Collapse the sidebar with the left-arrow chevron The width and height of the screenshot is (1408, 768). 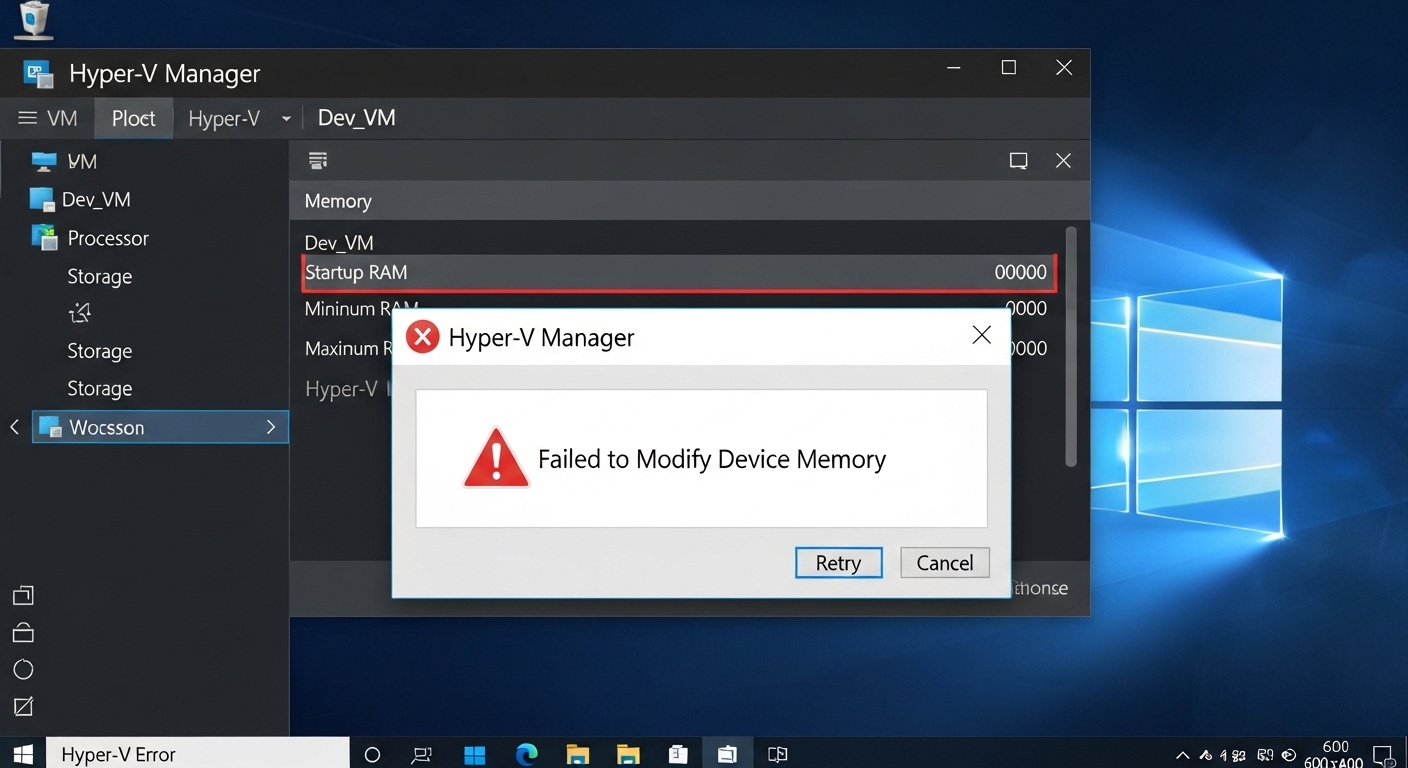coord(14,427)
